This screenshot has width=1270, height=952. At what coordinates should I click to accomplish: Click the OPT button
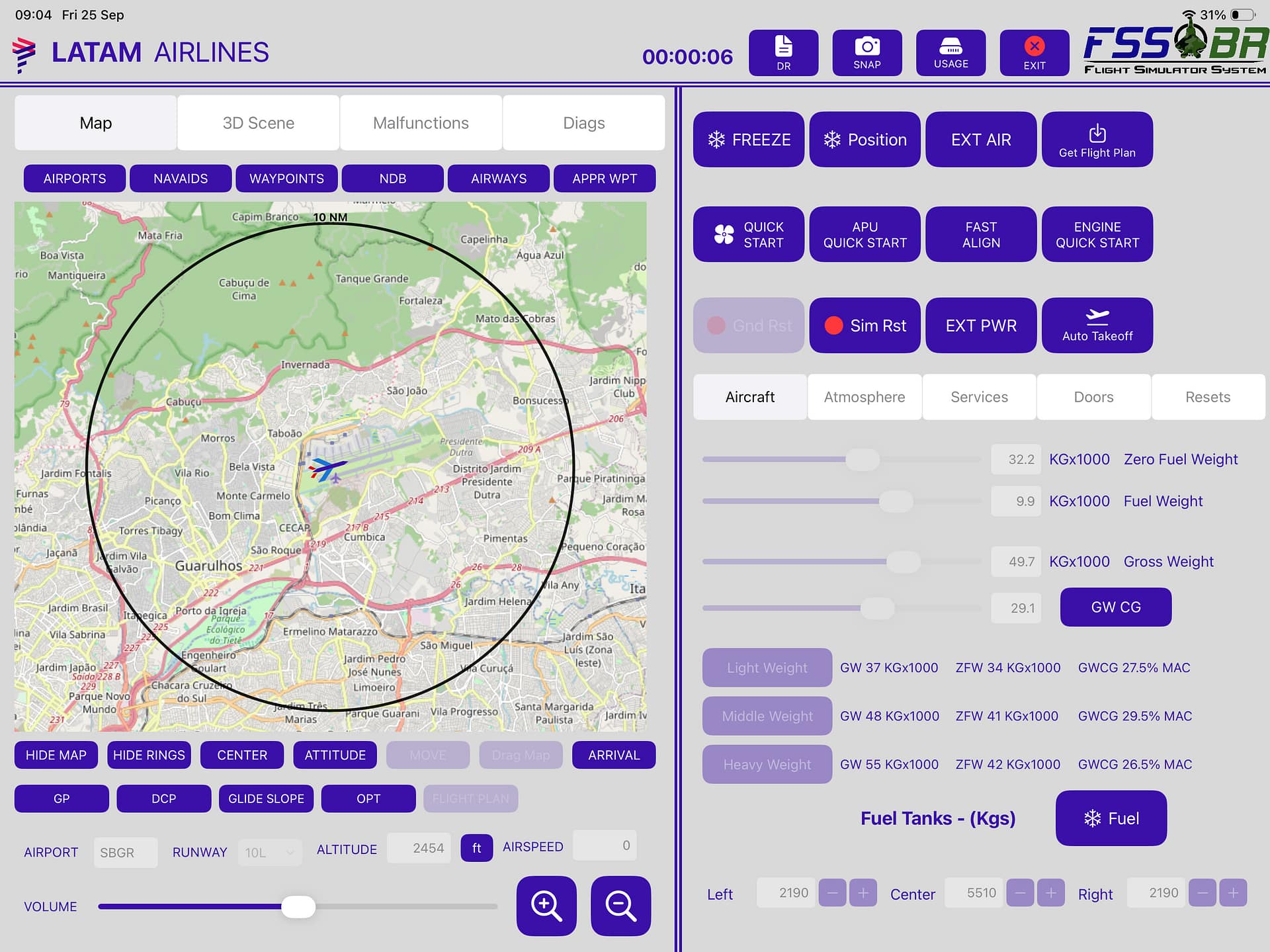click(x=368, y=799)
